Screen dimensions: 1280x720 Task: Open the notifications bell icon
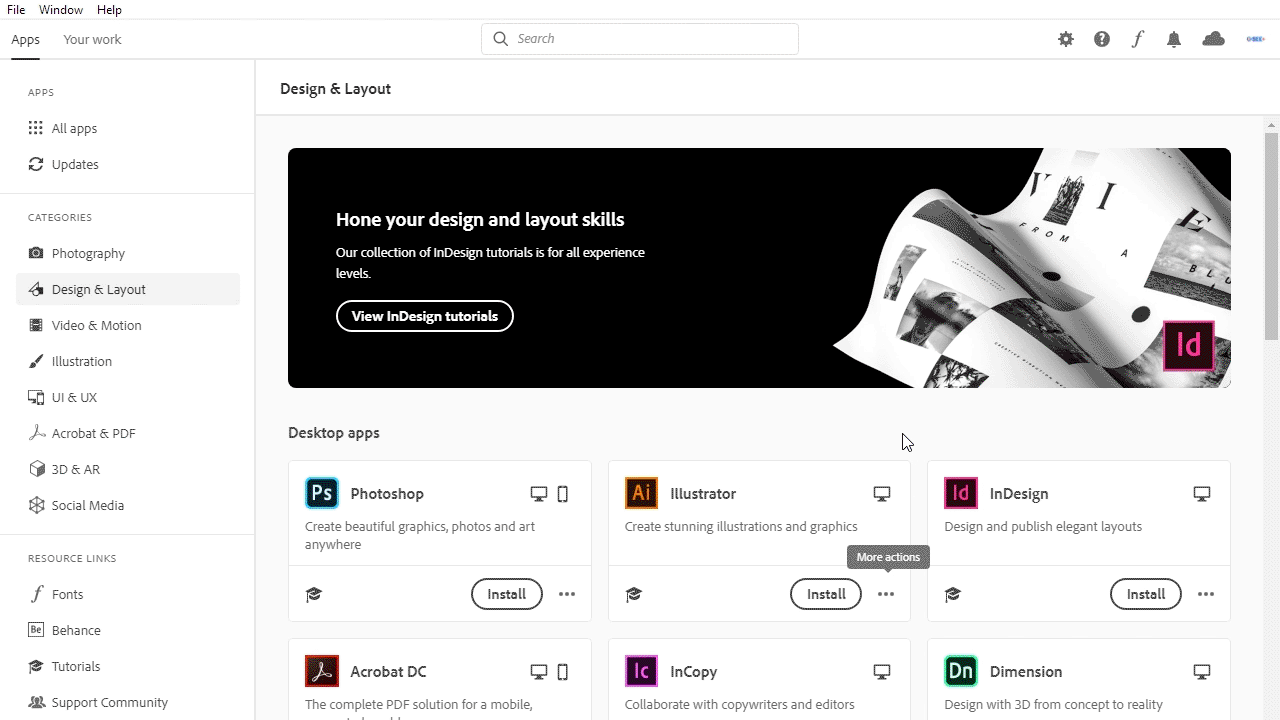point(1174,39)
